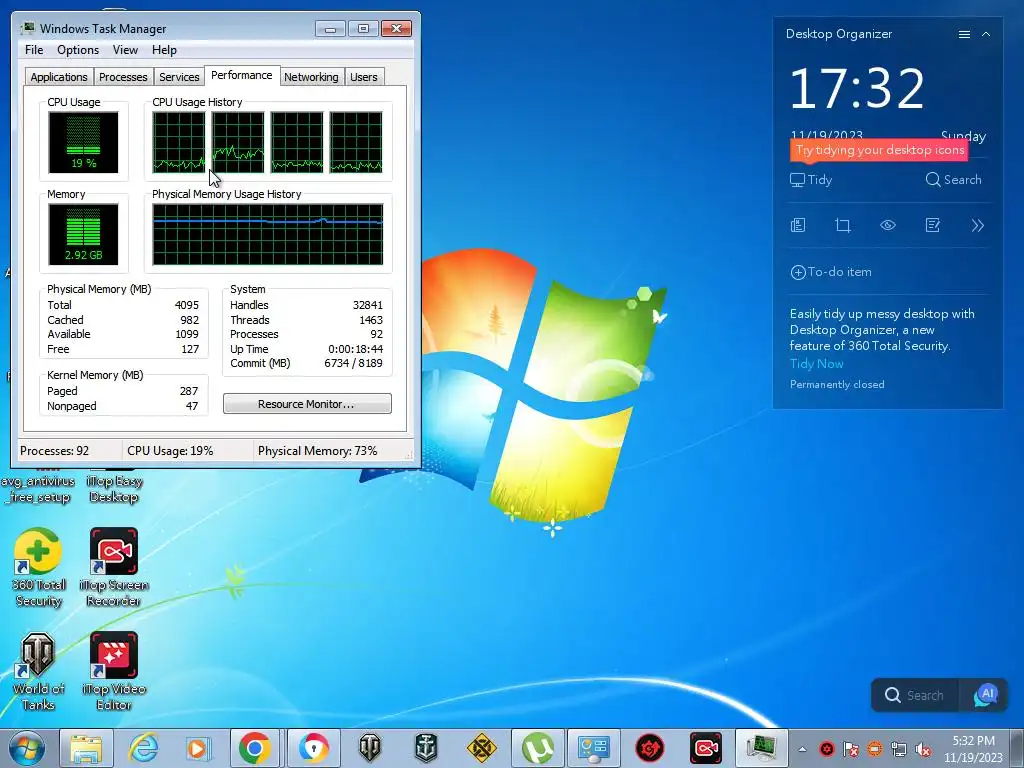Open the View menu in Task Manager
Image resolution: width=1024 pixels, height=768 pixels.
(125, 50)
